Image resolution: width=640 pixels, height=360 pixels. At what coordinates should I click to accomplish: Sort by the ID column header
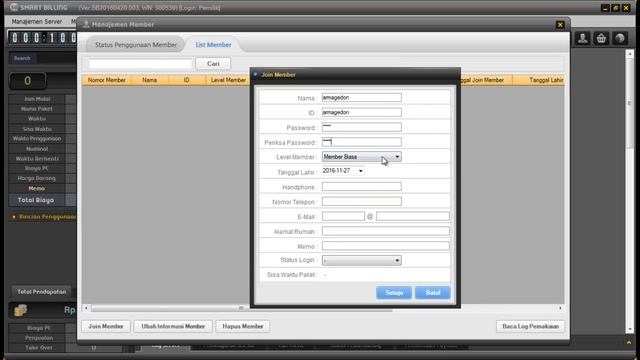coord(187,80)
